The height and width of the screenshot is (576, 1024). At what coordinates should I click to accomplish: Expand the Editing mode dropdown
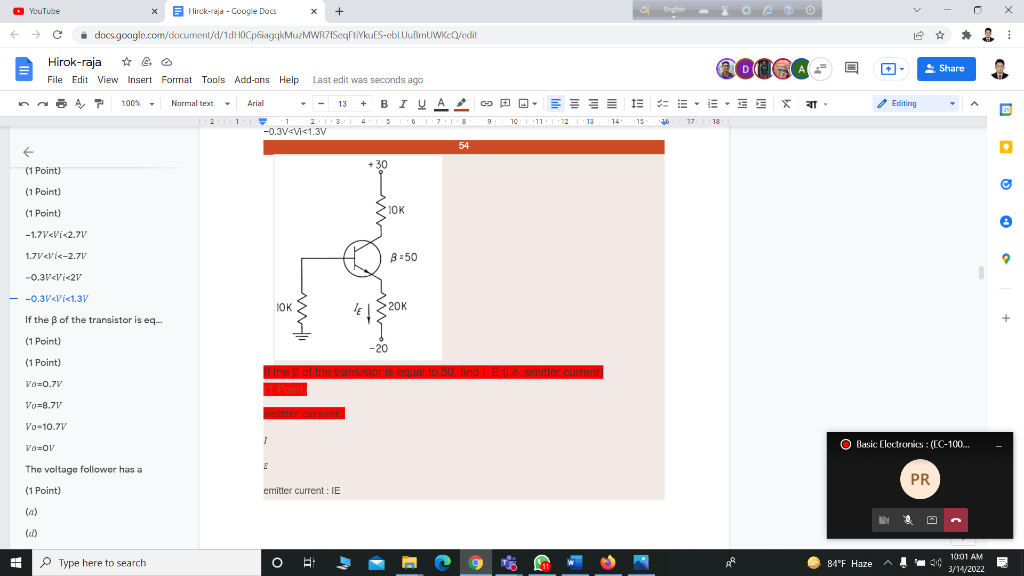tap(904, 103)
